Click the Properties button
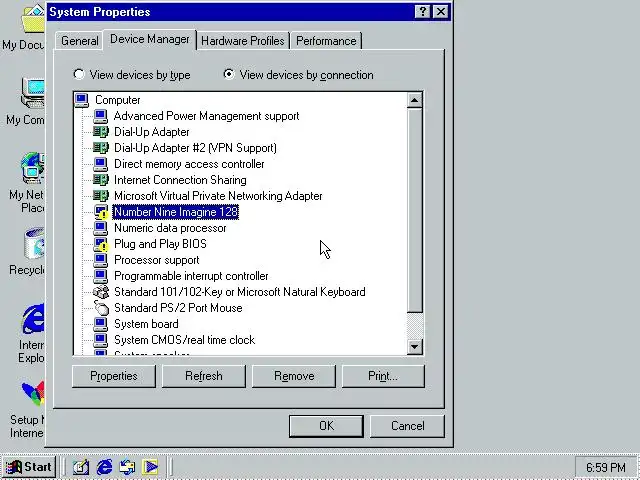The width and height of the screenshot is (640, 480). click(x=113, y=376)
